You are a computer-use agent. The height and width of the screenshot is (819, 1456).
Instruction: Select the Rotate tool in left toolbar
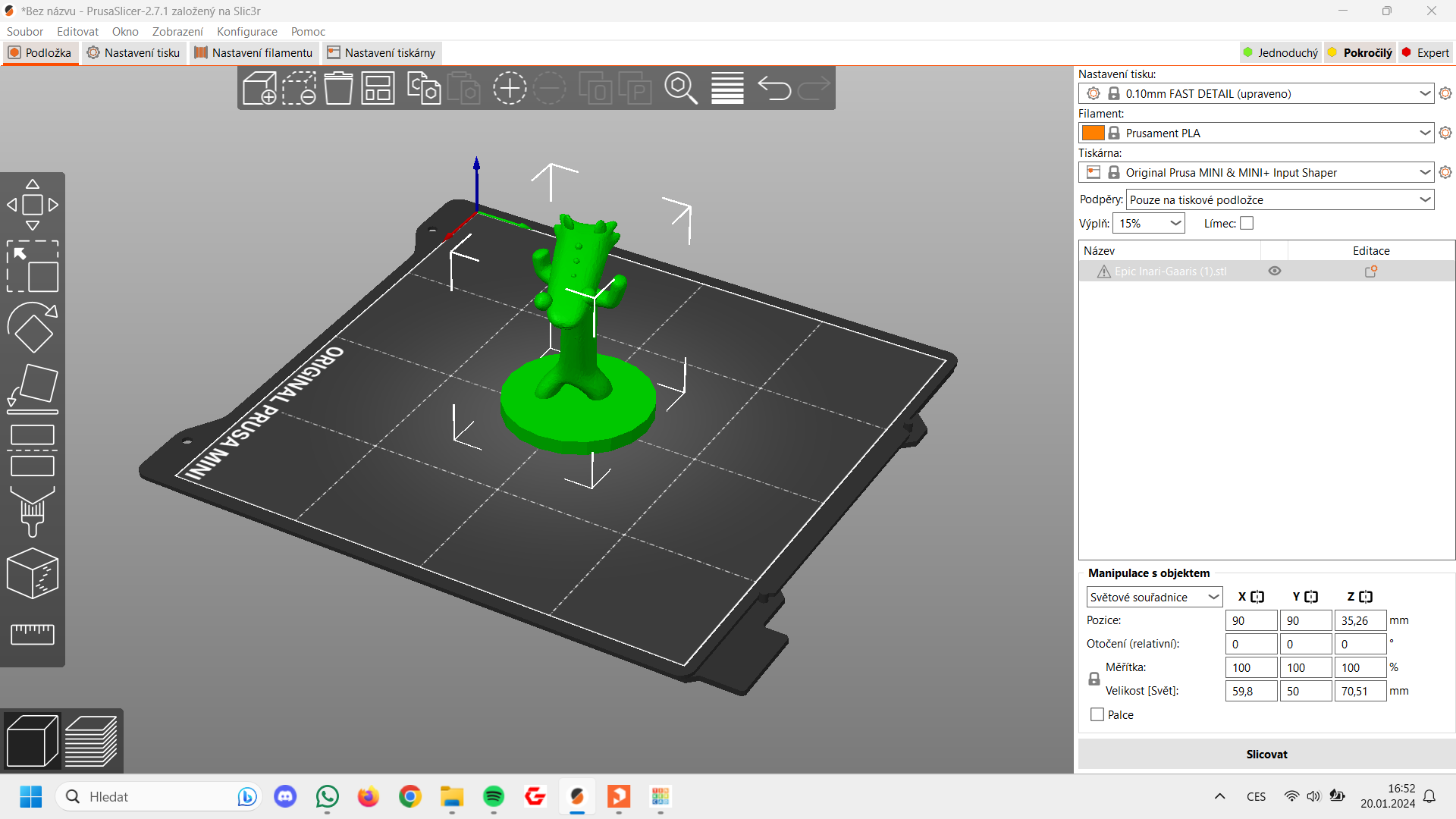click(32, 328)
